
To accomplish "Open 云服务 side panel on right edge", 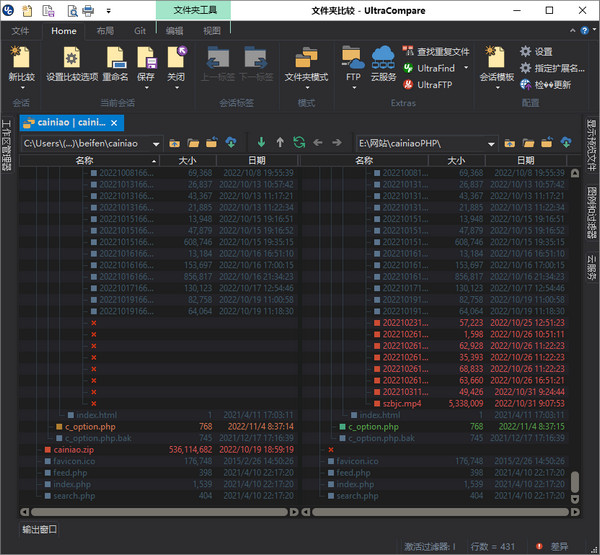I will (x=591, y=267).
